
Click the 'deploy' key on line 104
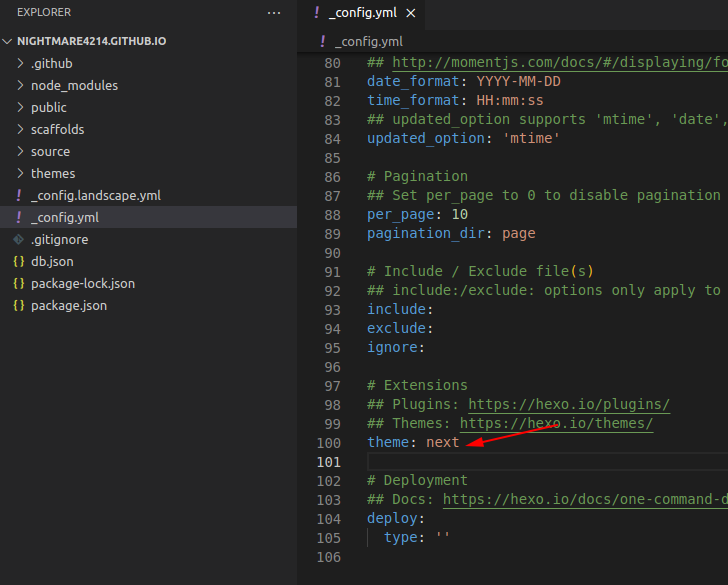[392, 519]
